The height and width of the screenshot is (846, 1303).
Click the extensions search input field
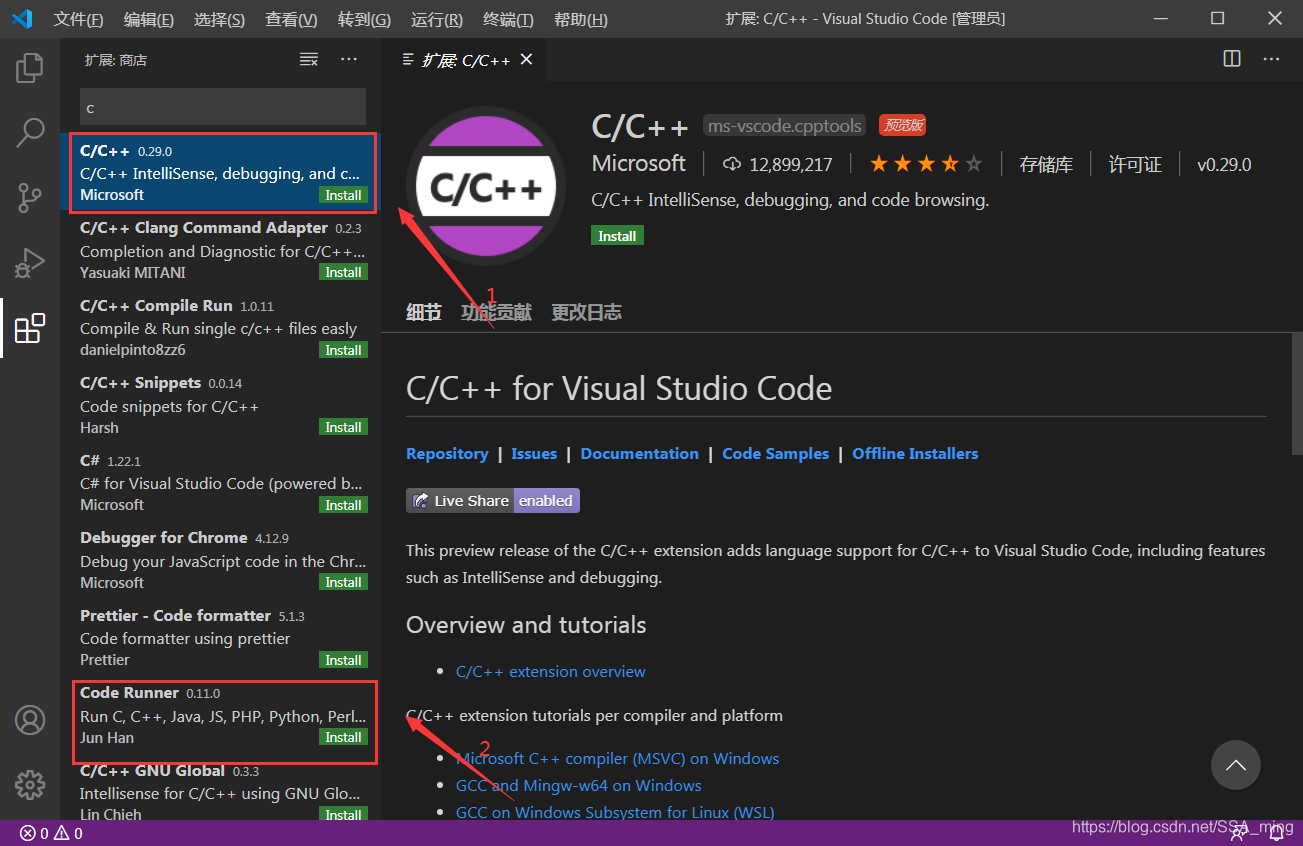223,107
